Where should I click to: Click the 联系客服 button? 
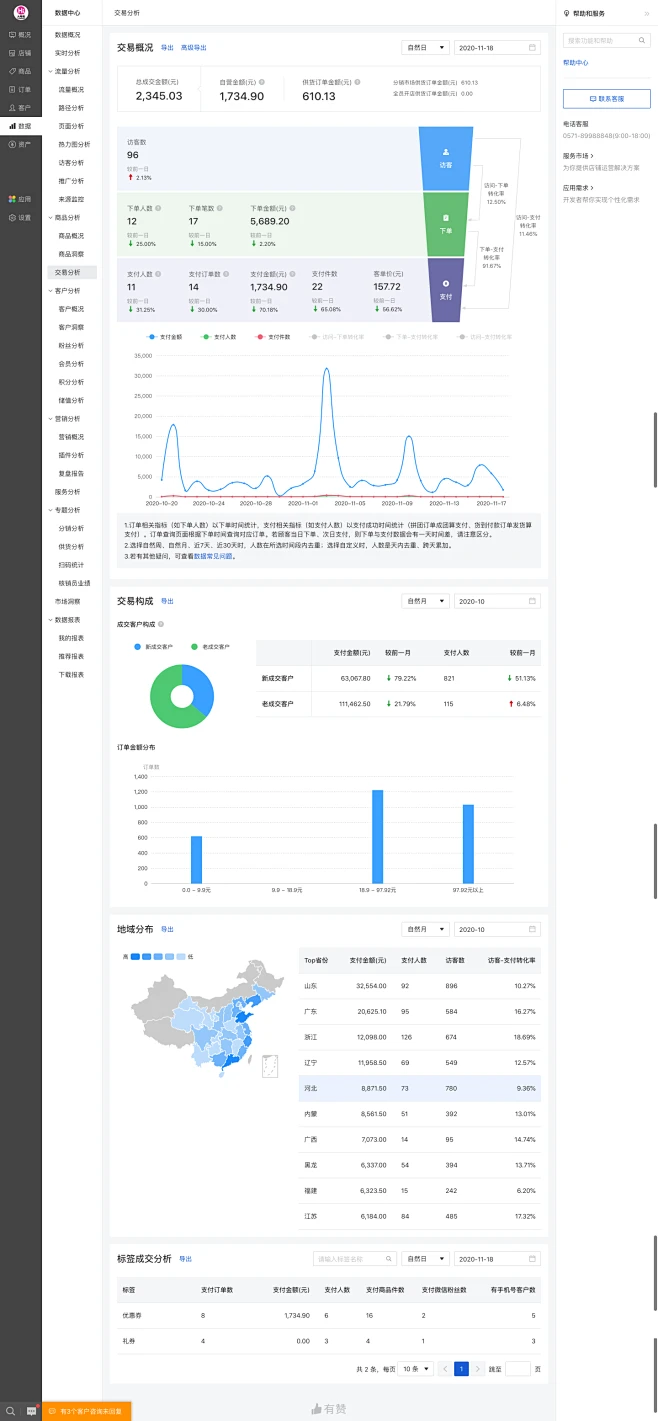(x=607, y=99)
